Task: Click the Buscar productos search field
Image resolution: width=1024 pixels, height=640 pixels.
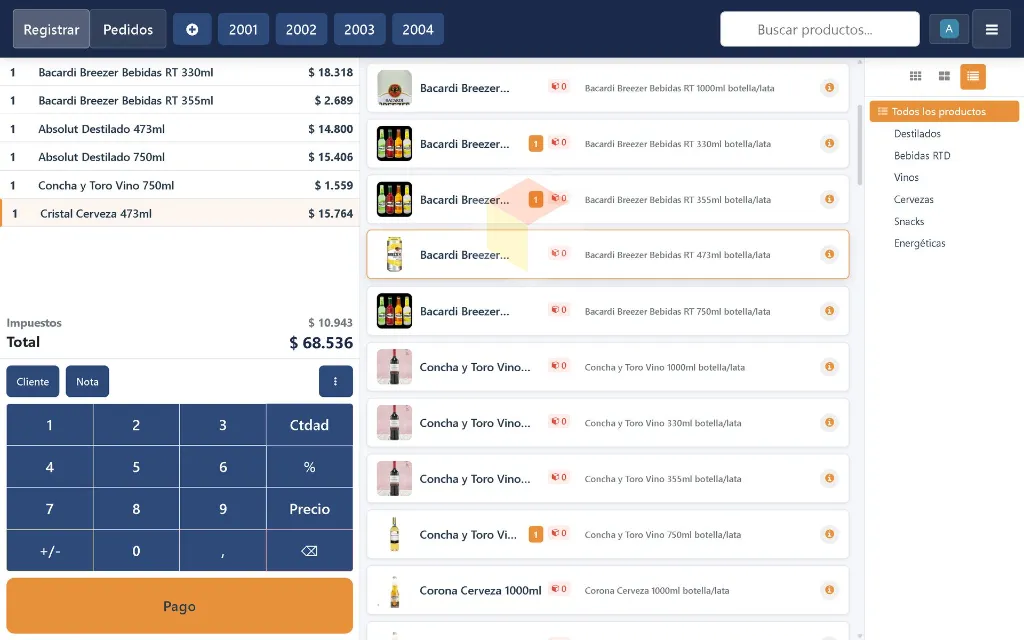Action: coord(820,29)
